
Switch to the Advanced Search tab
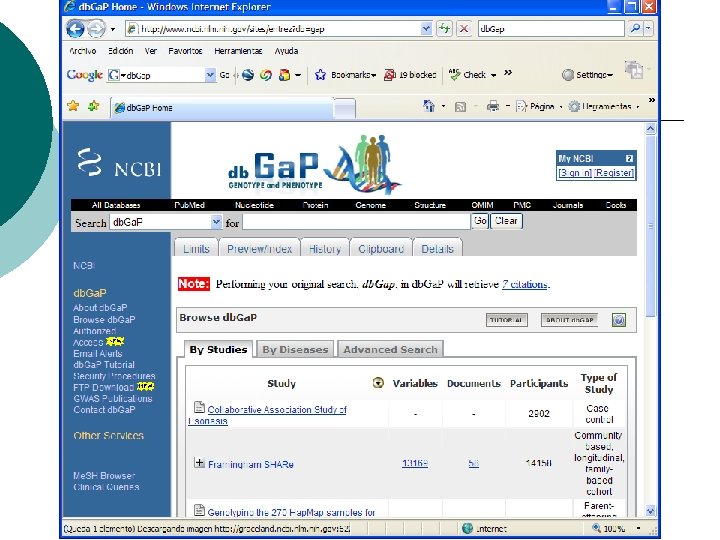(390, 349)
